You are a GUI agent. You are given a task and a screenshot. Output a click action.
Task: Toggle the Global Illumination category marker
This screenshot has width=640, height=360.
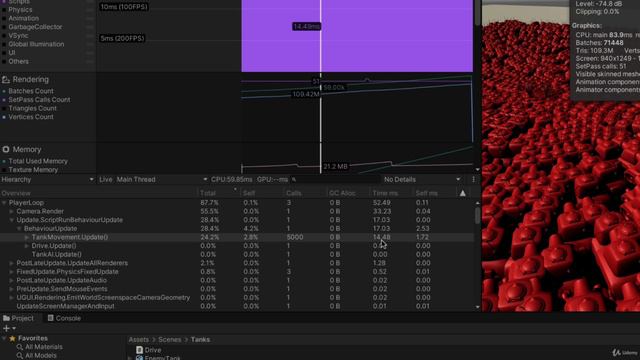coord(4,44)
